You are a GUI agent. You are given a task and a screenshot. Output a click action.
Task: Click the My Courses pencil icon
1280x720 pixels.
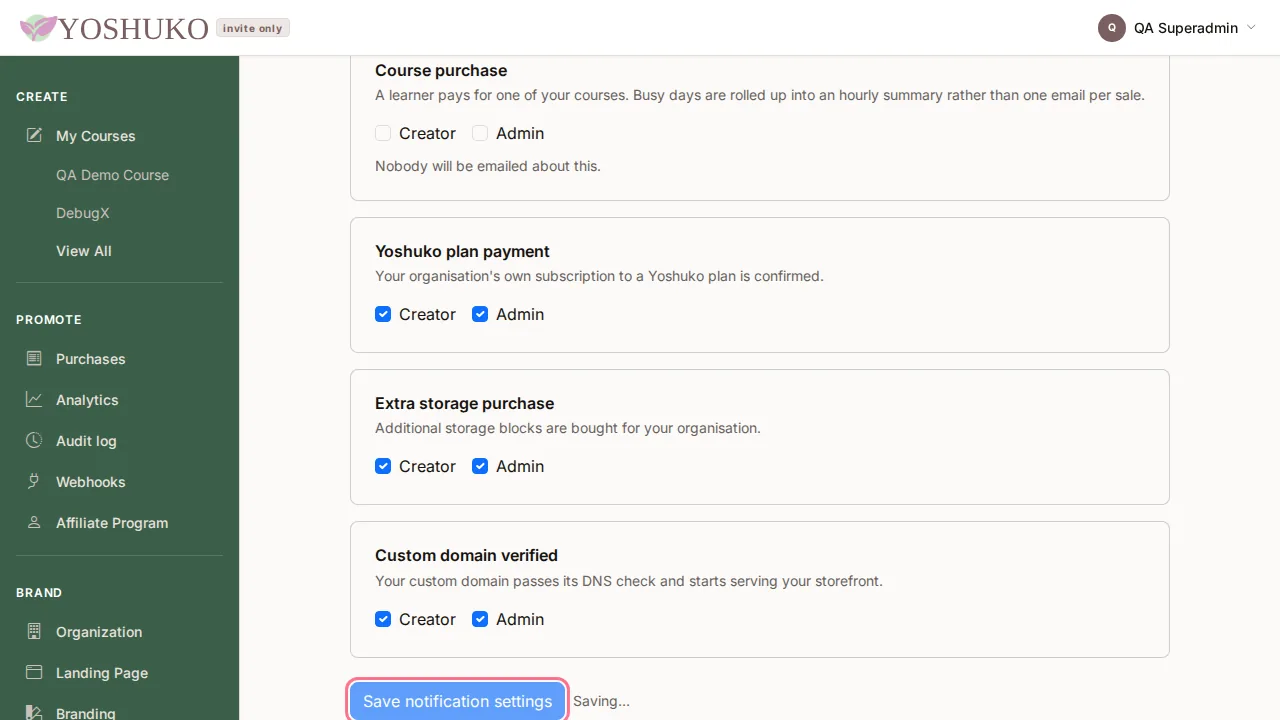pos(34,135)
